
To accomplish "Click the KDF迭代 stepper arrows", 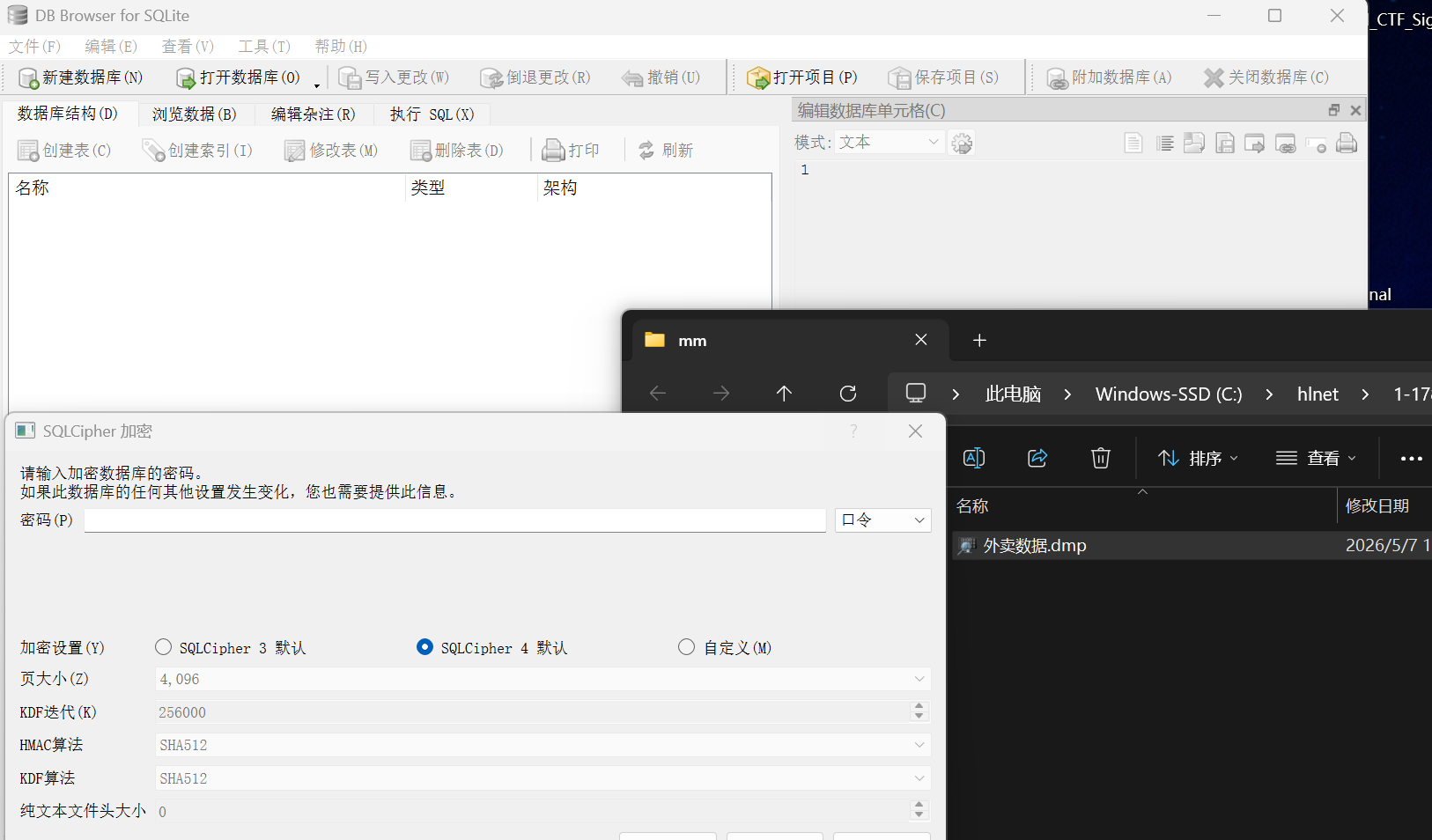I will (919, 711).
